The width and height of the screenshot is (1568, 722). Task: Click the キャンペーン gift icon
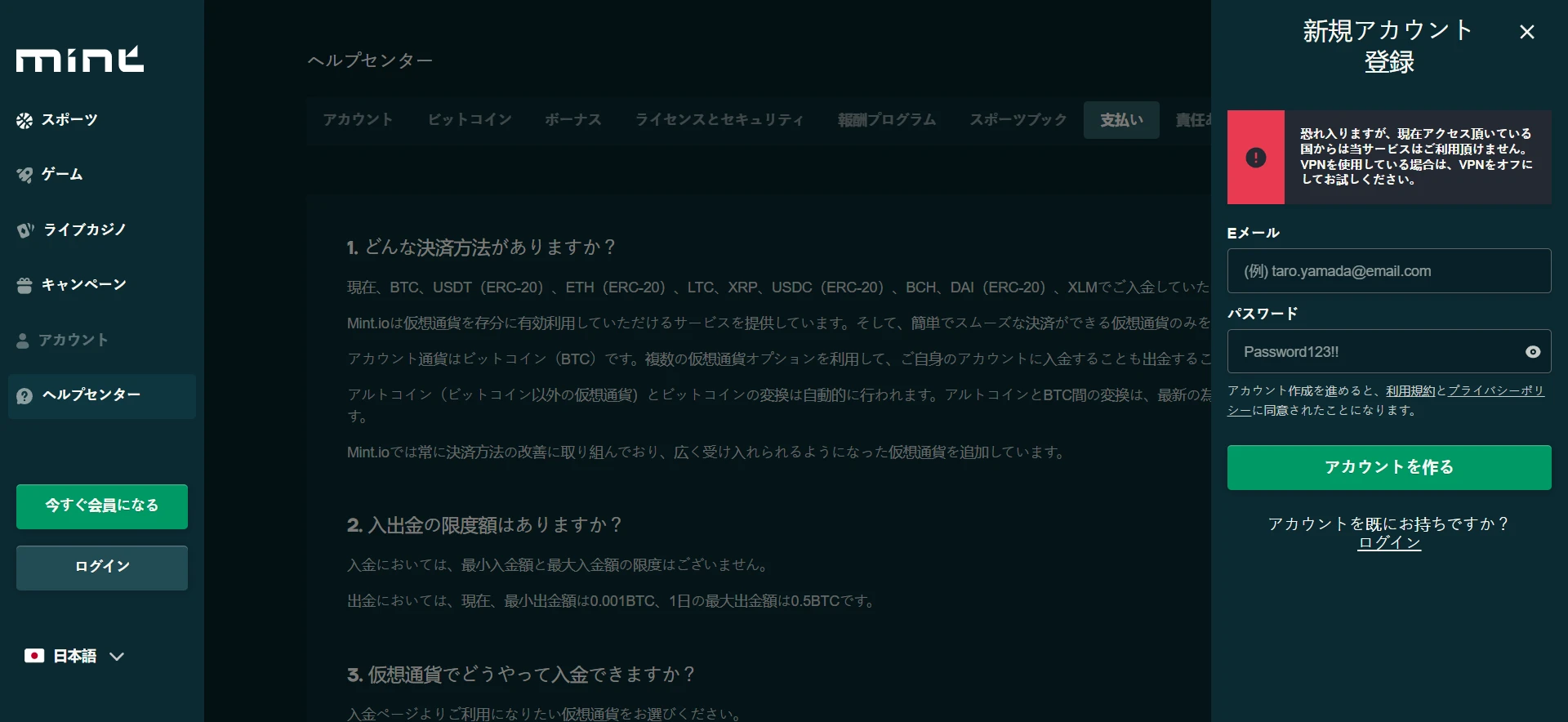click(x=24, y=285)
